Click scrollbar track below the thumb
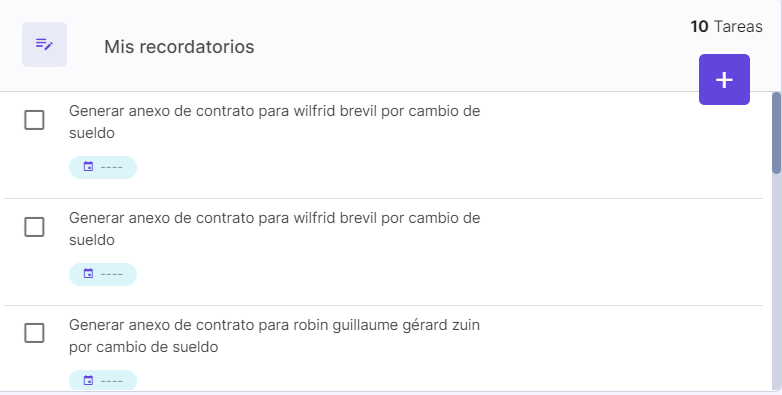 777,282
